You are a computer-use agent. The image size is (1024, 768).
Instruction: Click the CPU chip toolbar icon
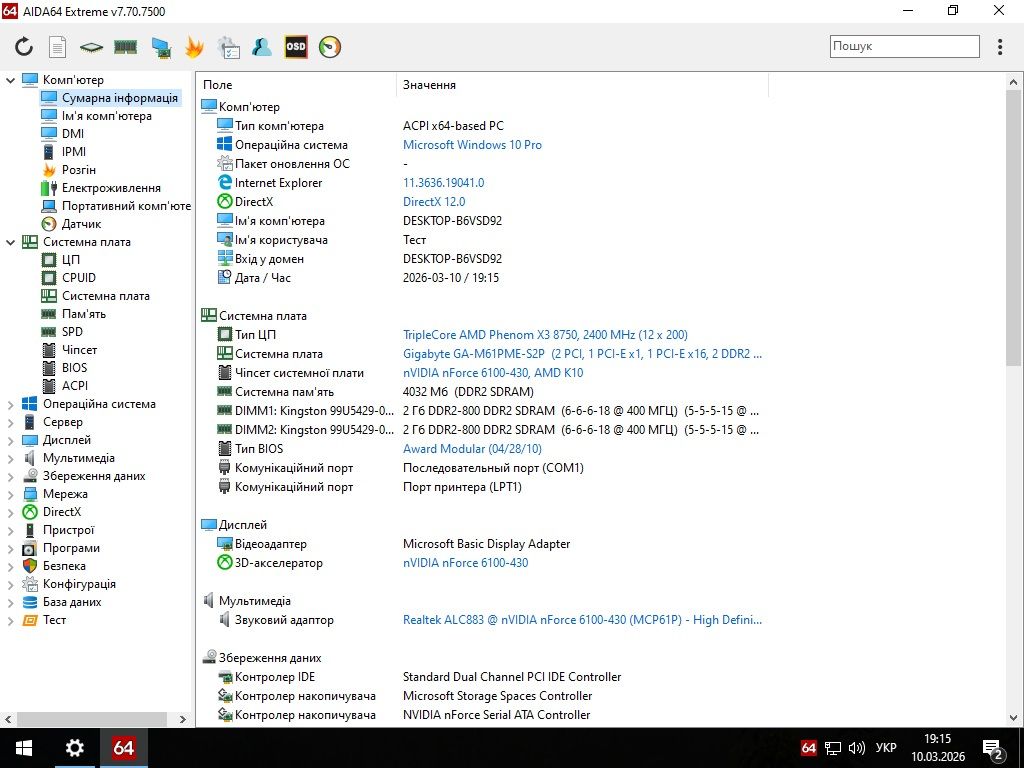(x=91, y=47)
